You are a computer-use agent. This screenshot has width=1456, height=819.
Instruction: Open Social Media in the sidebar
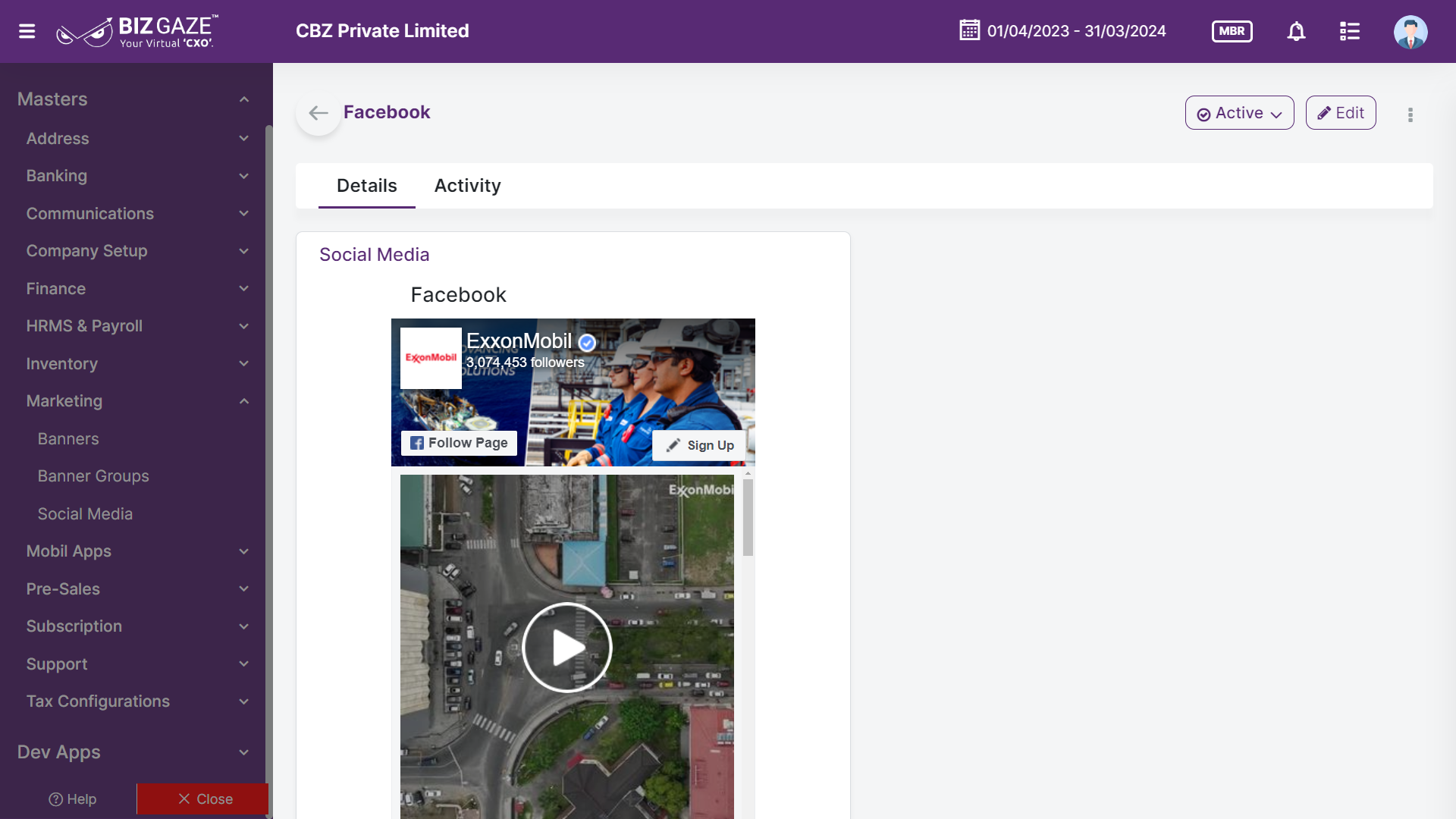85,514
